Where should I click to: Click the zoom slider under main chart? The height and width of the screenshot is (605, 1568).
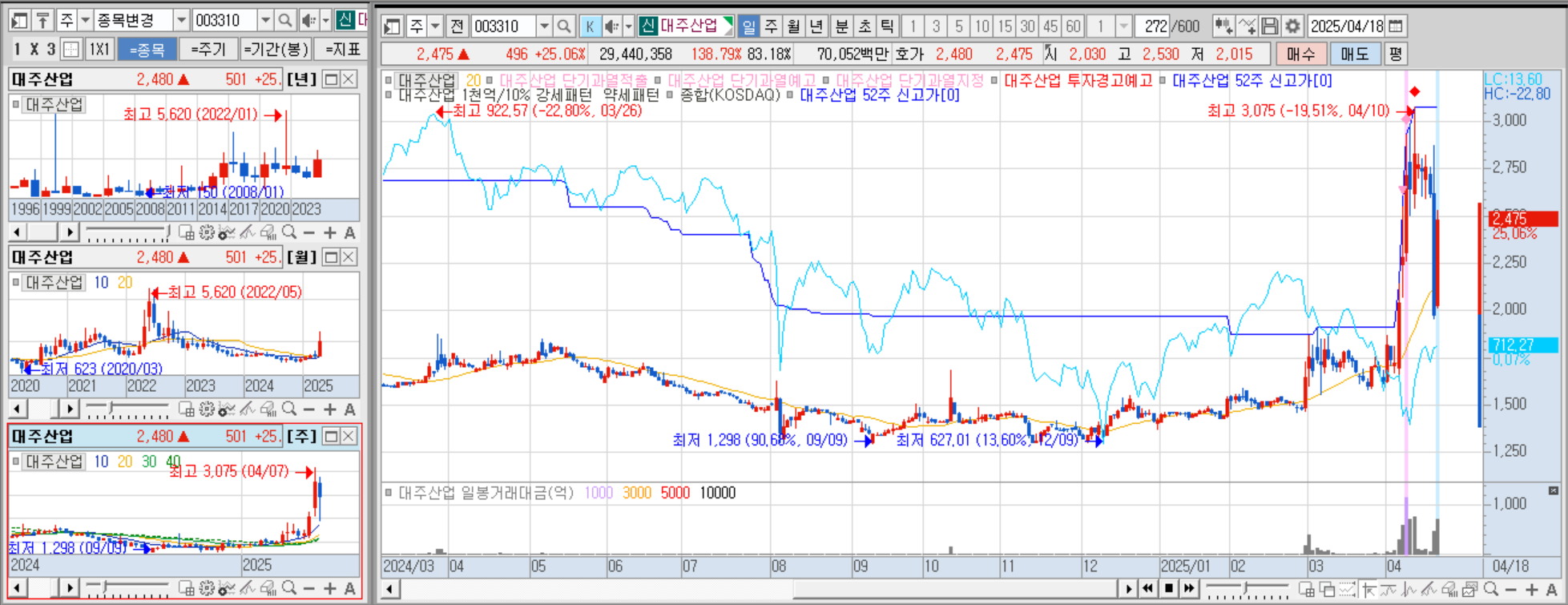pyautogui.click(x=1247, y=590)
